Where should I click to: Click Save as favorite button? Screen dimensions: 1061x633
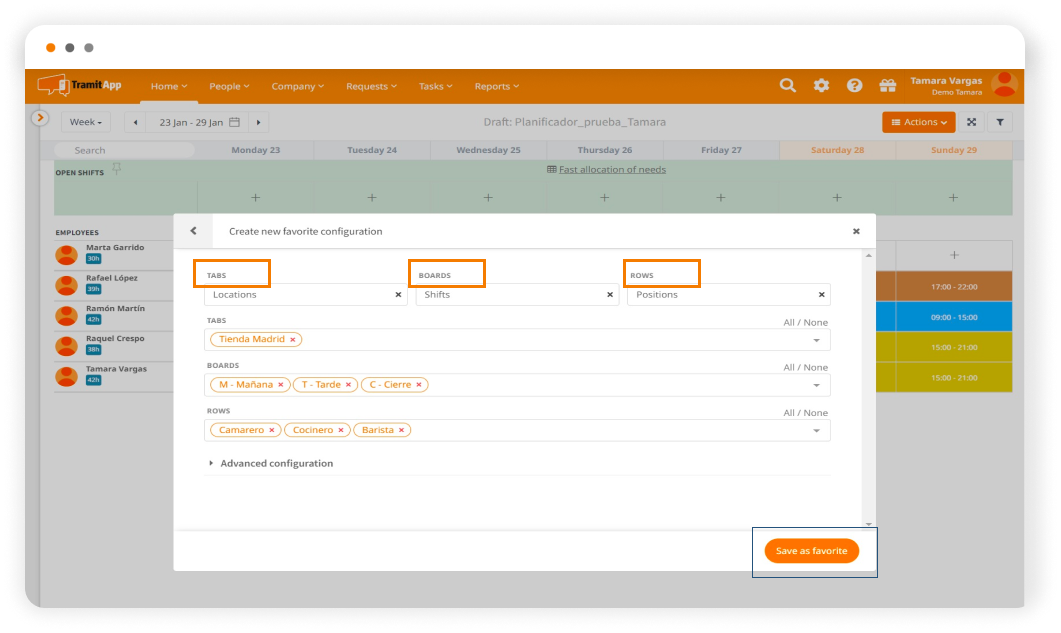tap(811, 551)
